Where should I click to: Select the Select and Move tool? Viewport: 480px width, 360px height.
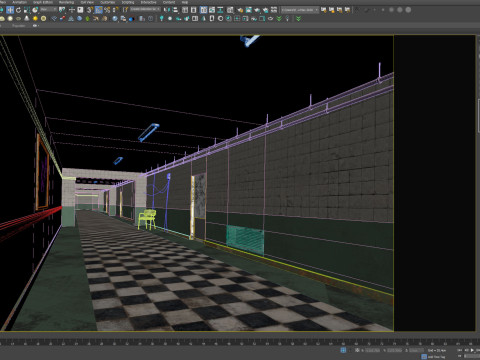[x=10, y=10]
